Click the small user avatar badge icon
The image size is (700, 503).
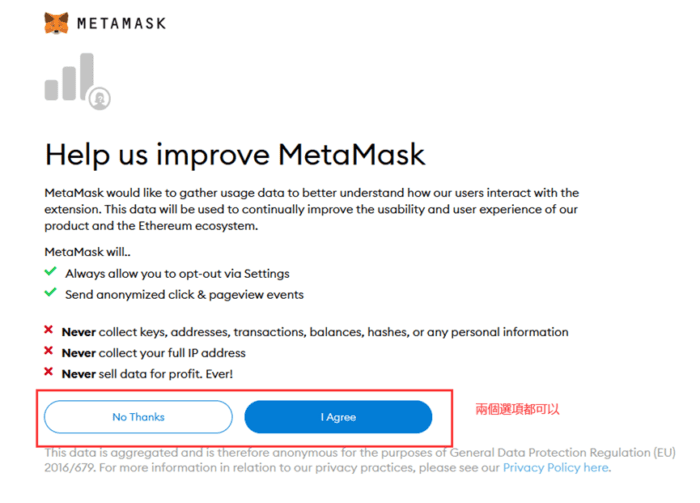click(x=100, y=98)
